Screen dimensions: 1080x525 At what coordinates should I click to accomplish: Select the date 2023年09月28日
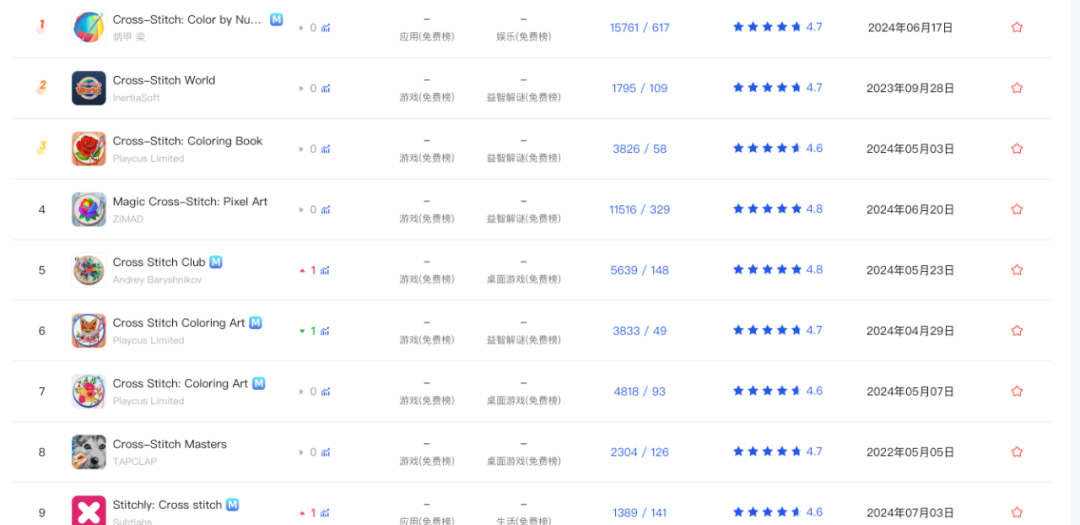tap(910, 88)
